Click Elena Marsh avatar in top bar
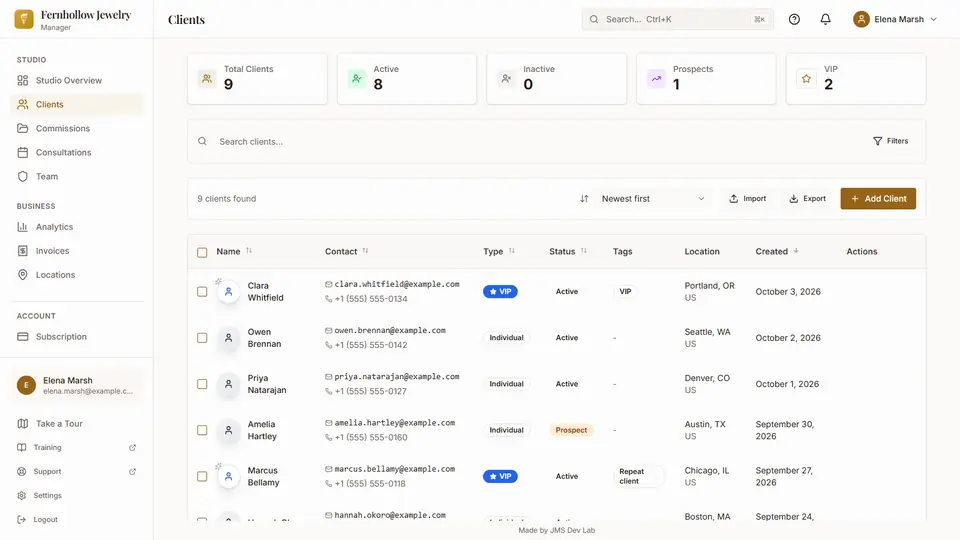960x540 pixels. click(x=861, y=19)
